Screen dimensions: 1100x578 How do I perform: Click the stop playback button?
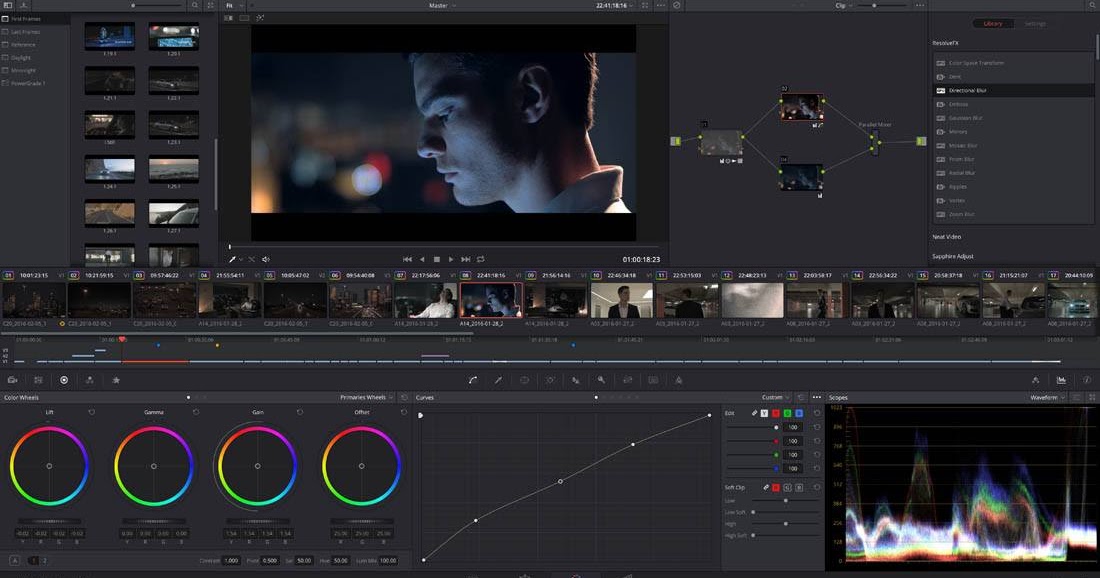tap(436, 259)
